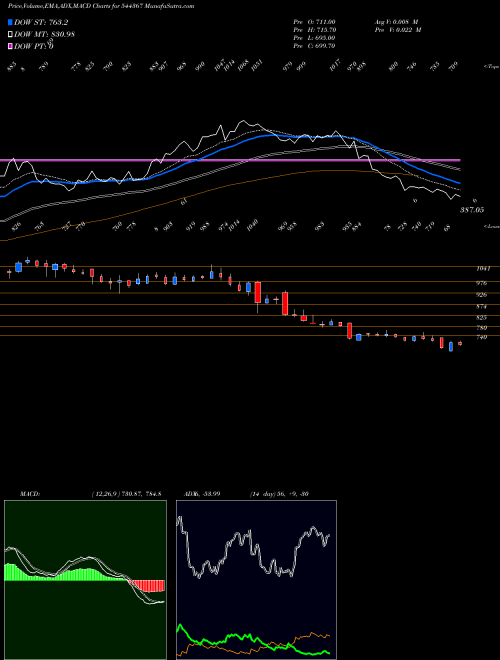Screen dimensions: 500x660
Task: Click inside the MACD histogram panel
Action: (x=85, y=580)
